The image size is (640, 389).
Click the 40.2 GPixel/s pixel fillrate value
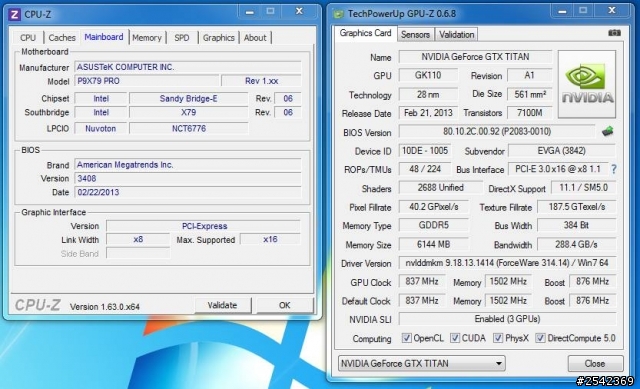(x=433, y=207)
